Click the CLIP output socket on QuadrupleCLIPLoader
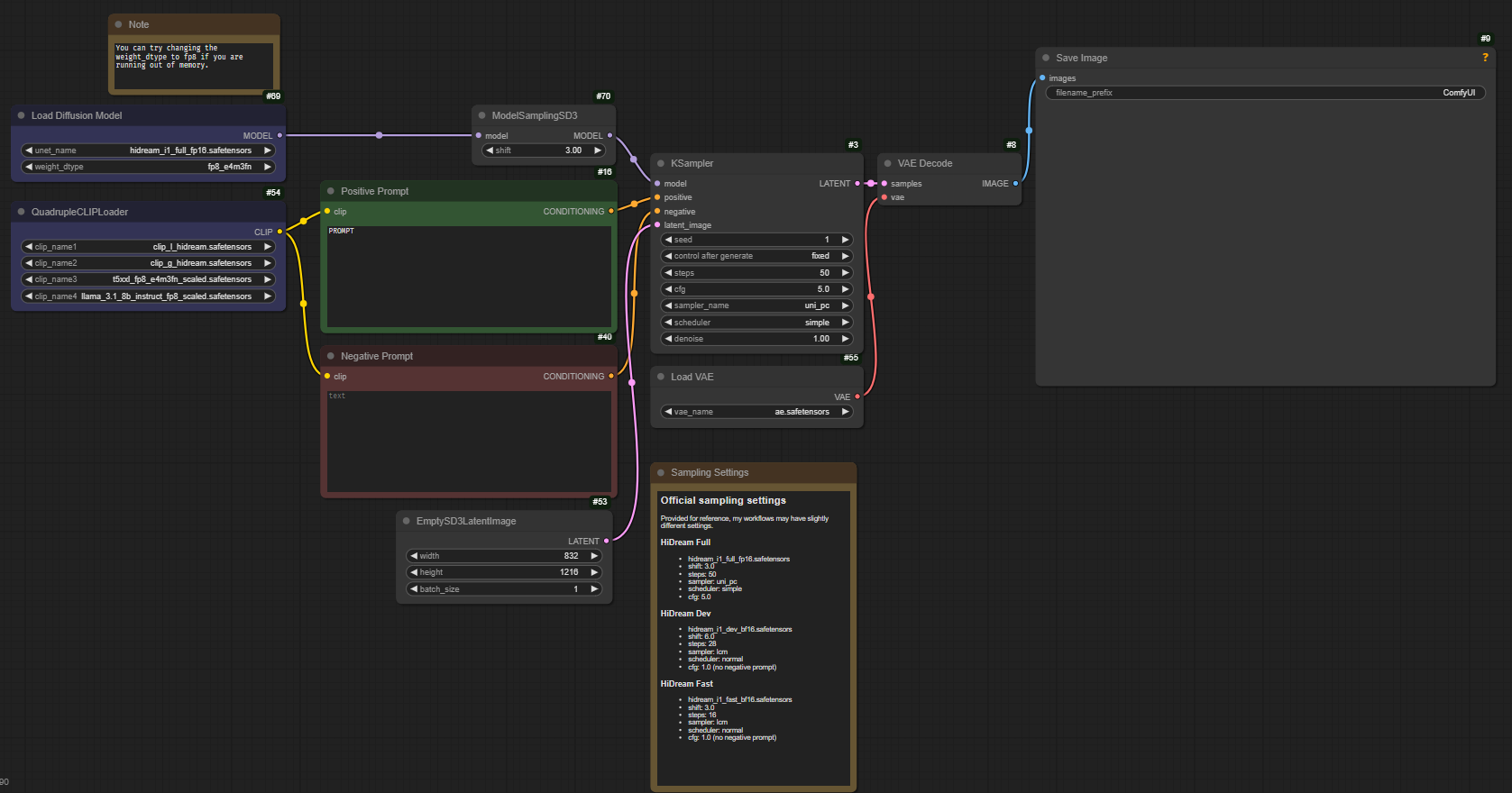Image resolution: width=1512 pixels, height=793 pixels. click(280, 232)
